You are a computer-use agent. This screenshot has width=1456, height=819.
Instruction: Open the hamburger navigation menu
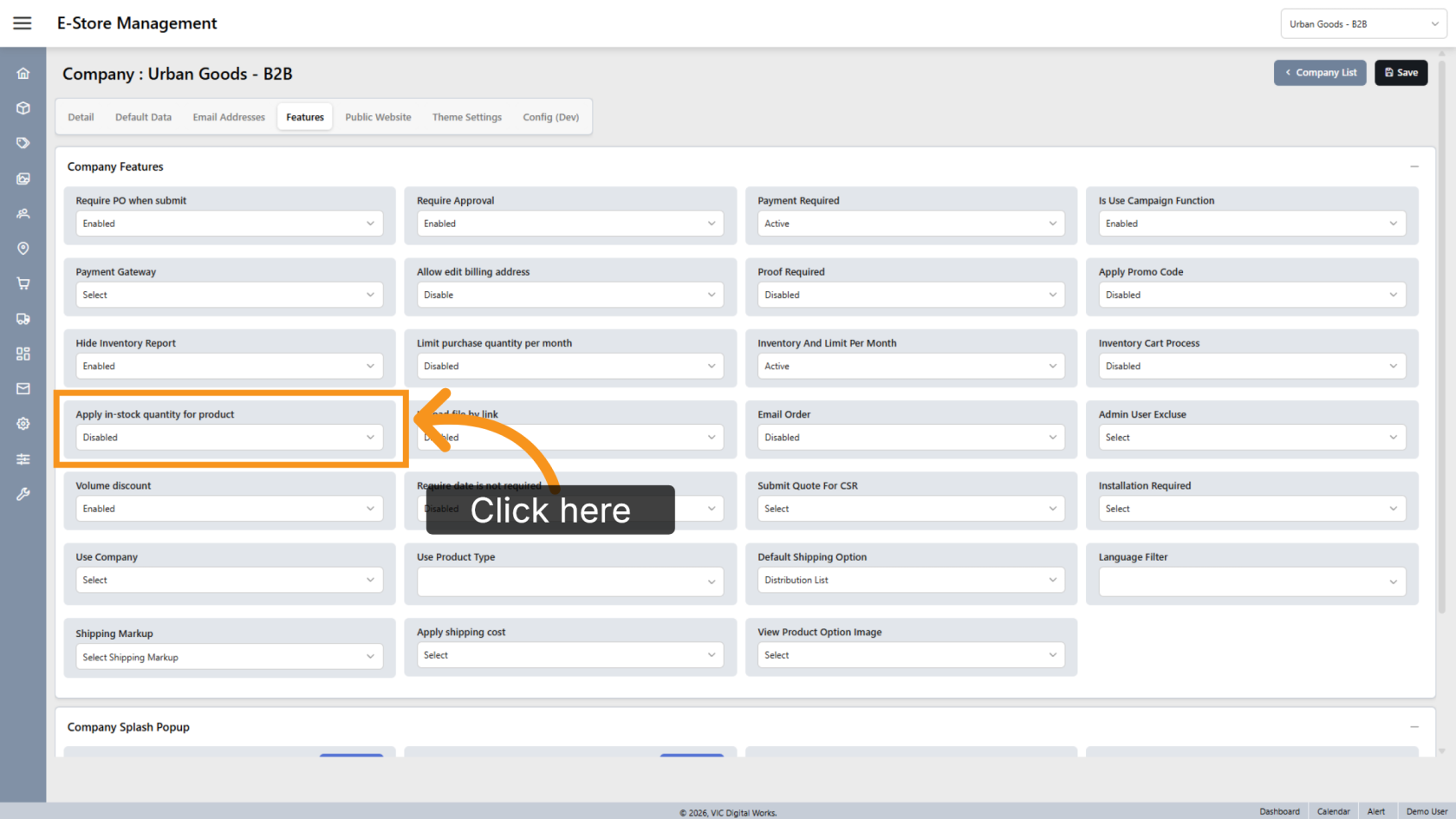[x=23, y=23]
